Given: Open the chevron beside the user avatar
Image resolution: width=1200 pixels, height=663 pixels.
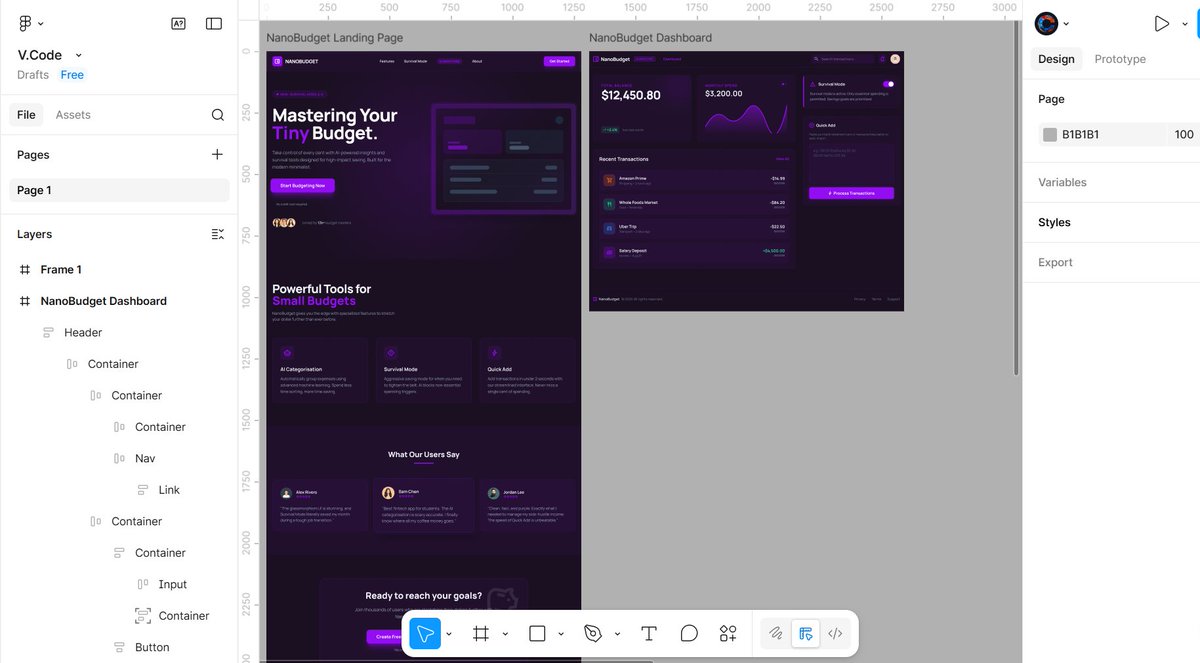Looking at the screenshot, I should pyautogui.click(x=1066, y=24).
